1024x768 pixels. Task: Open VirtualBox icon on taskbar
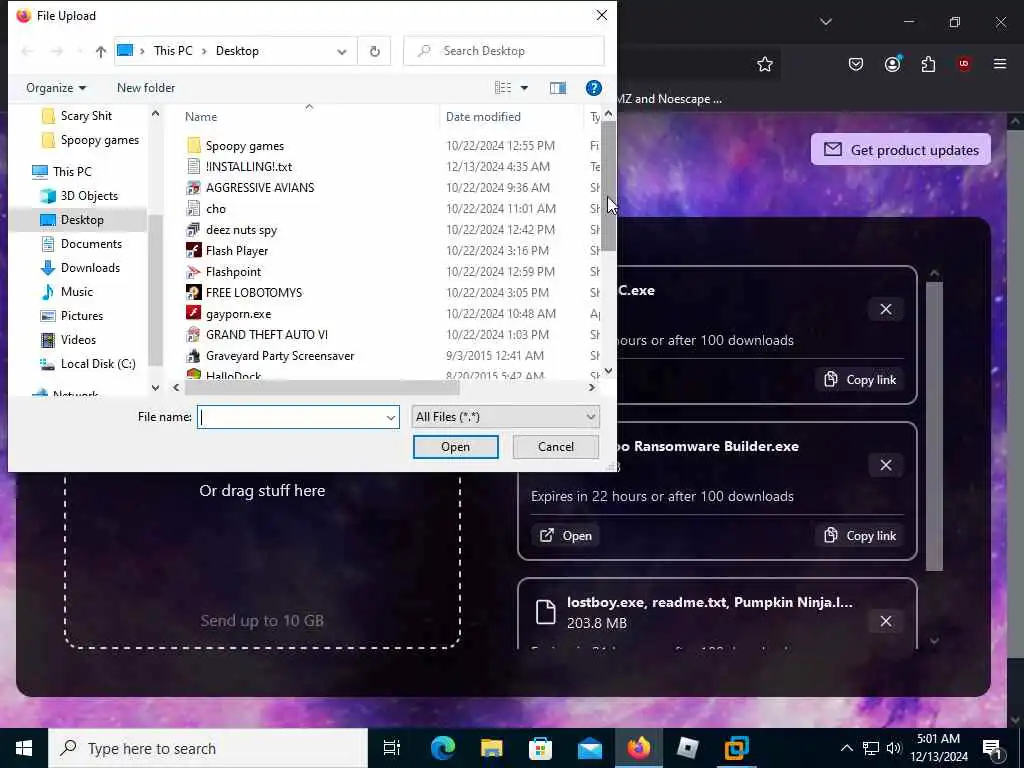pos(736,748)
